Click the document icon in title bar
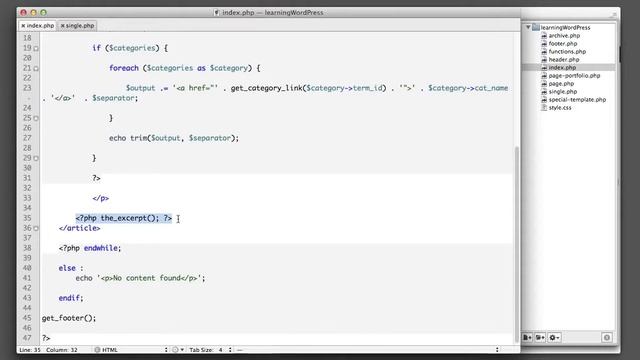Screen dimensions: 640x360 217,13
